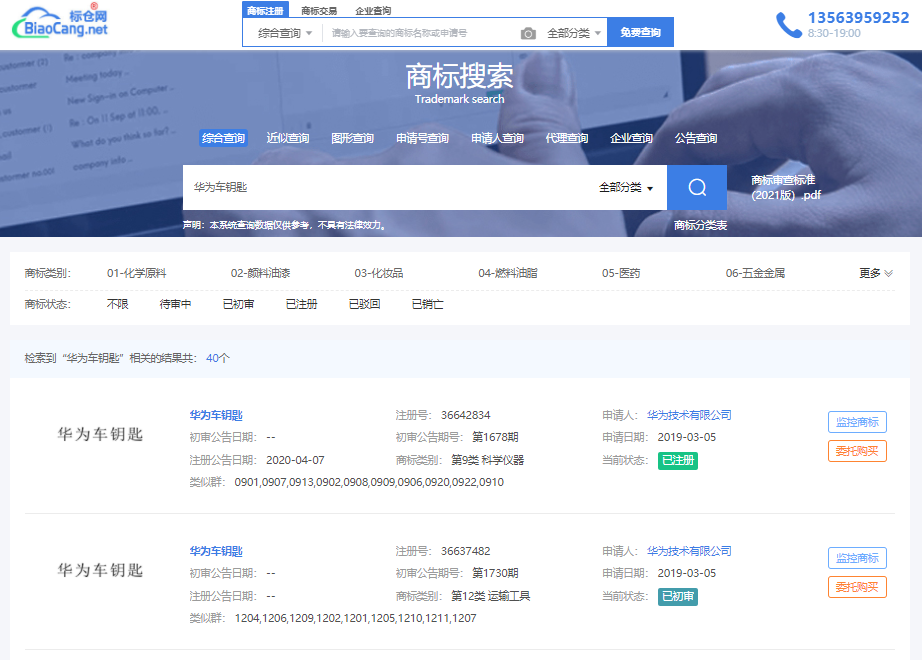The width and height of the screenshot is (922, 660).
Task: Click the 第12类 运输工具 category text
Action: (490, 596)
